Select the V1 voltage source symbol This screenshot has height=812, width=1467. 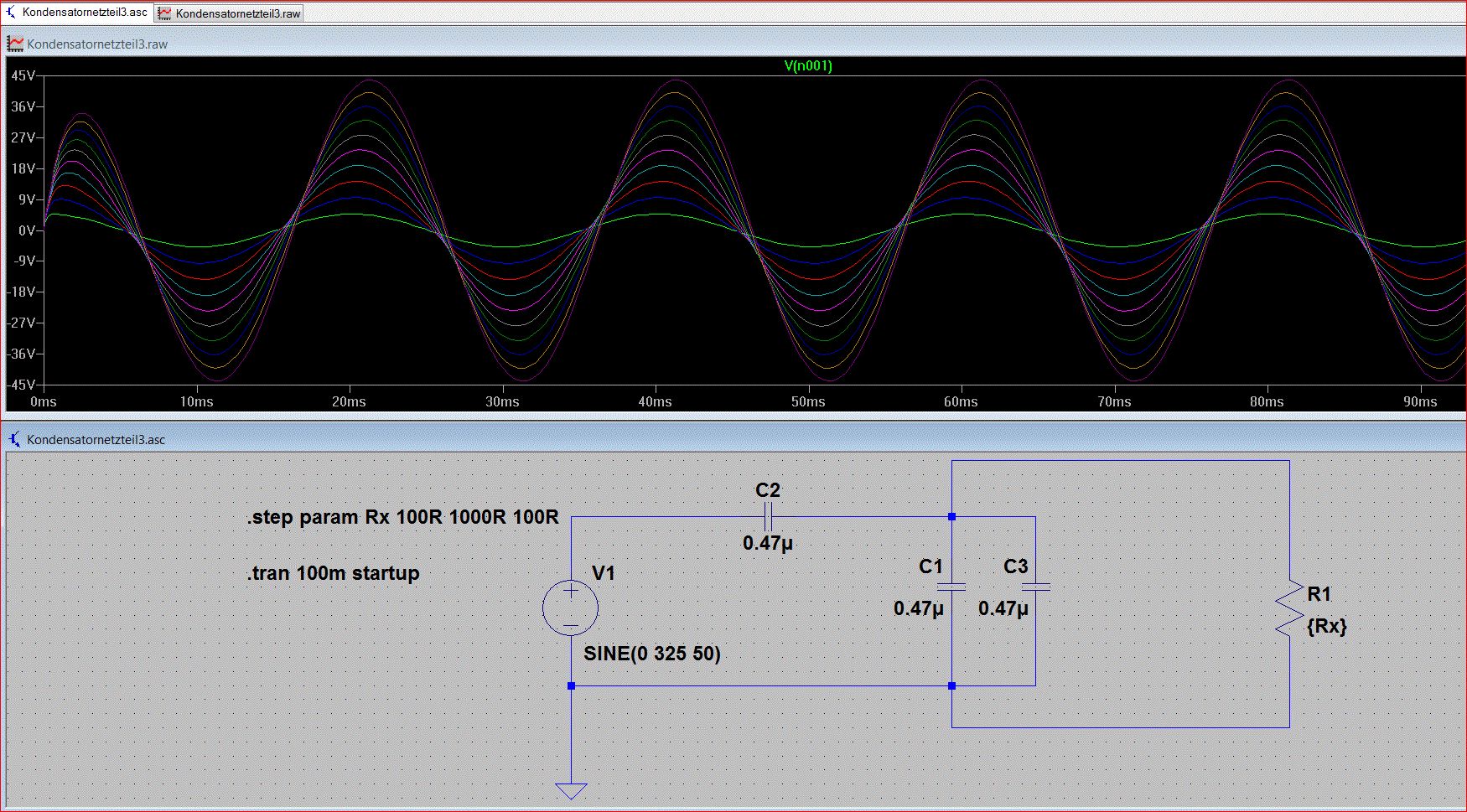570,608
